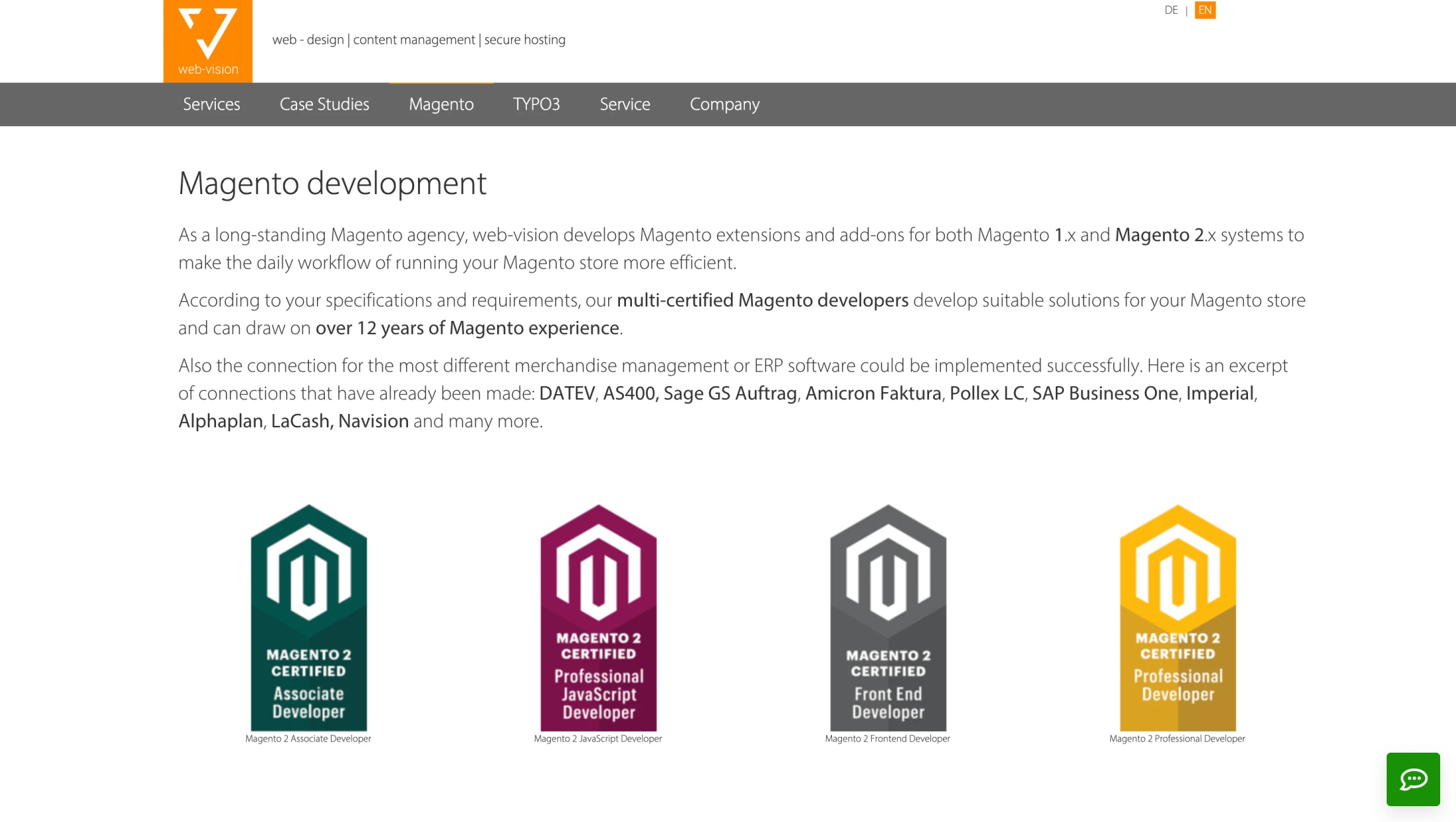1456x822 pixels.
Task: Open the green live chat button
Action: click(x=1412, y=779)
